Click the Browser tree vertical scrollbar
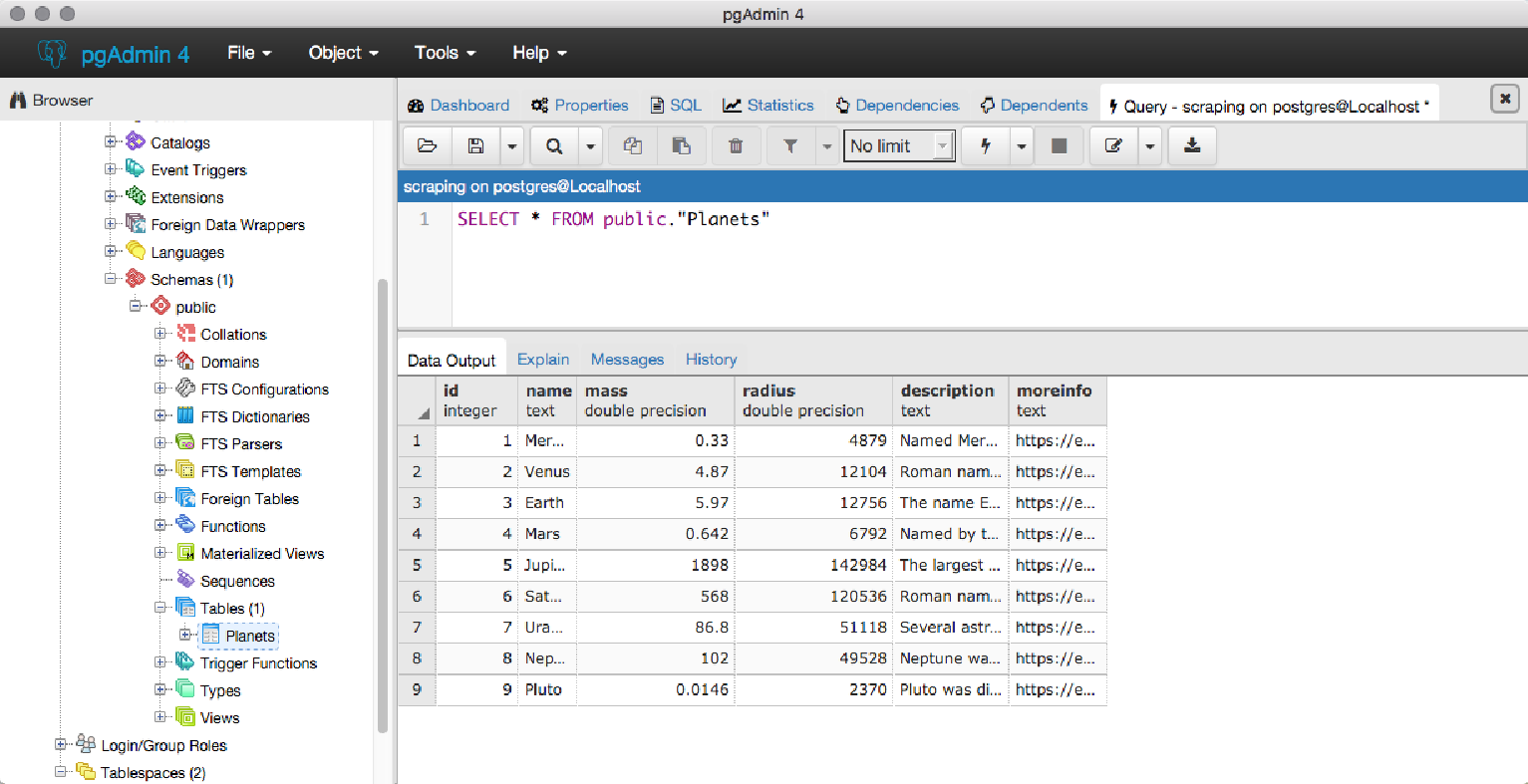 pos(383,506)
